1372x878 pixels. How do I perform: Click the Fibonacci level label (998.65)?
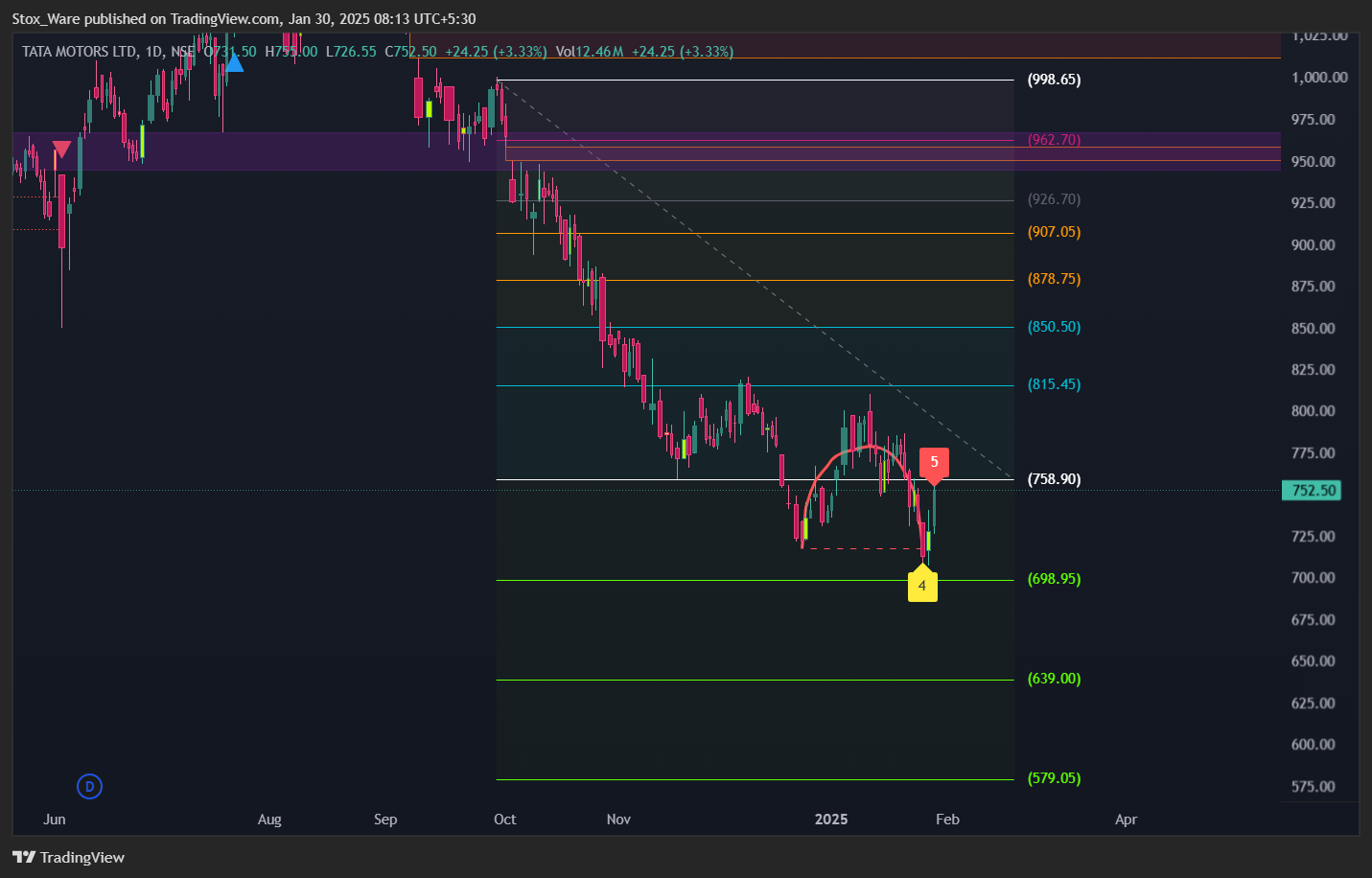(1054, 80)
